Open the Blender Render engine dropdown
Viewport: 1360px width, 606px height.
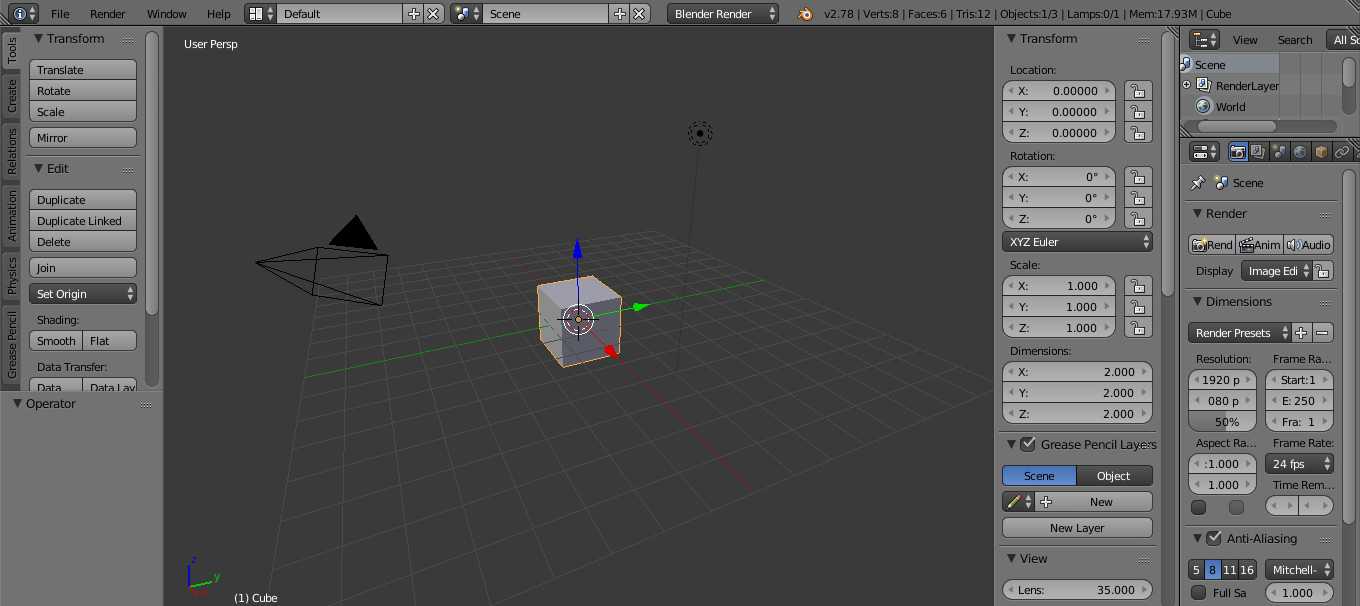(x=723, y=14)
